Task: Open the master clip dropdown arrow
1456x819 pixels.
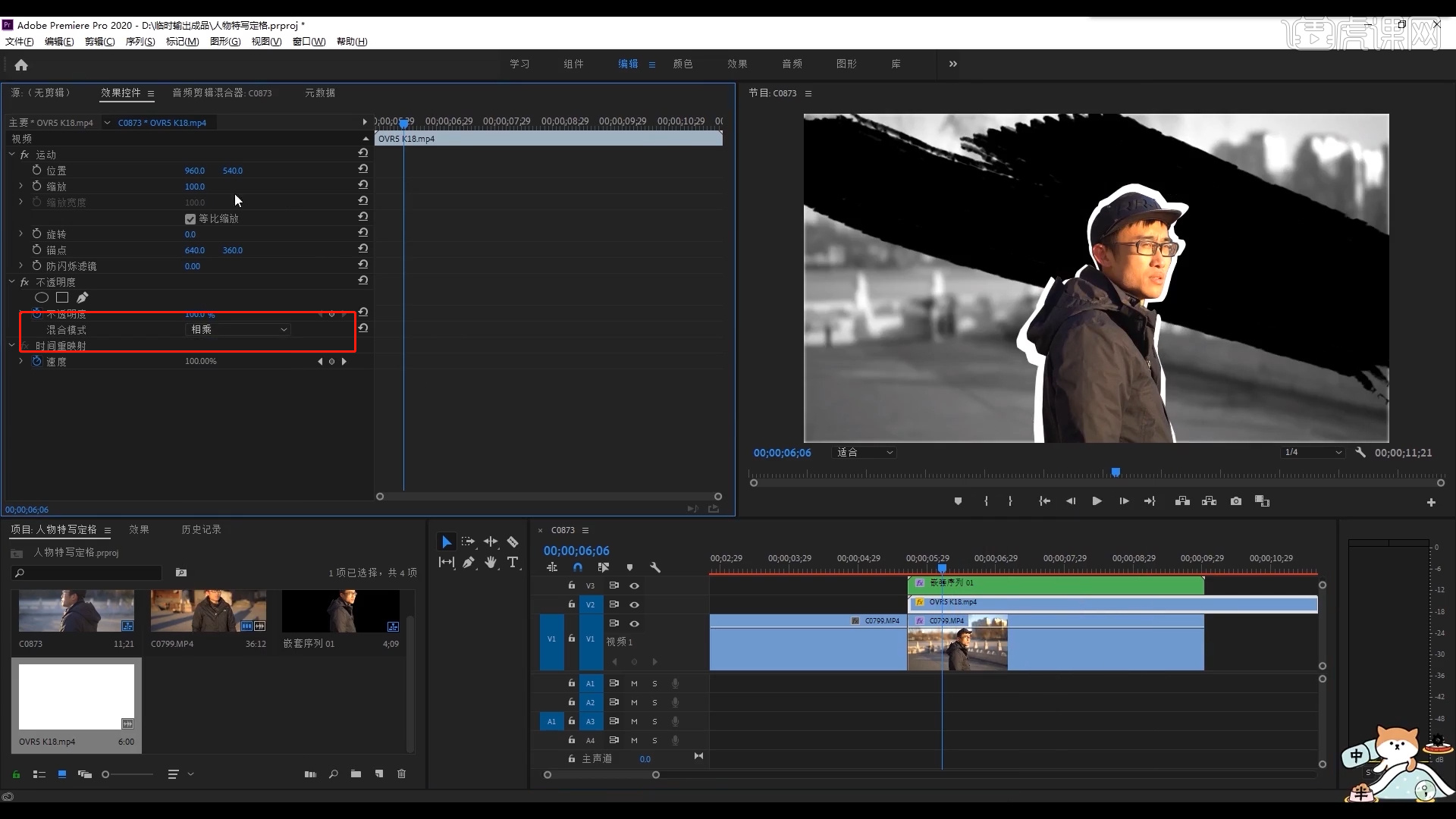Action: 107,122
